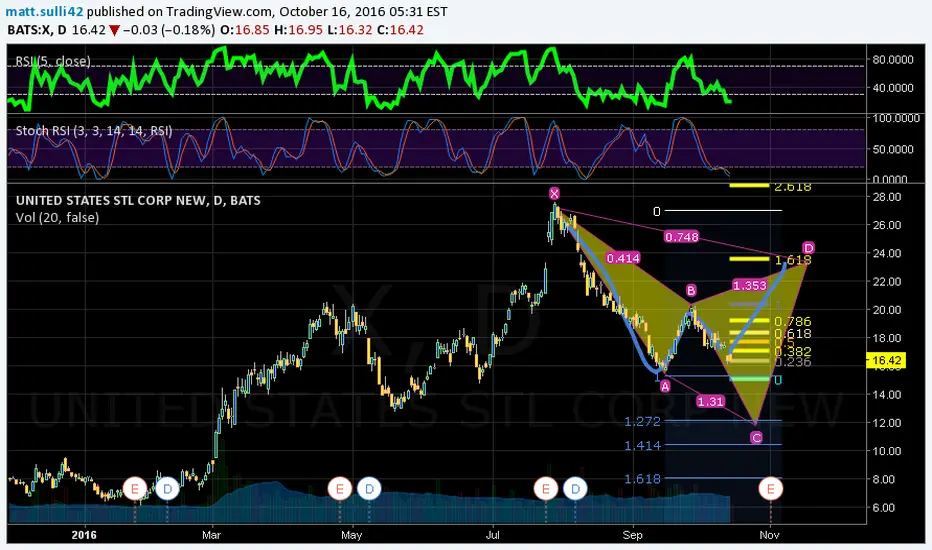The height and width of the screenshot is (550, 932).
Task: Click the H:16.95 high value
Action: click(x=298, y=30)
